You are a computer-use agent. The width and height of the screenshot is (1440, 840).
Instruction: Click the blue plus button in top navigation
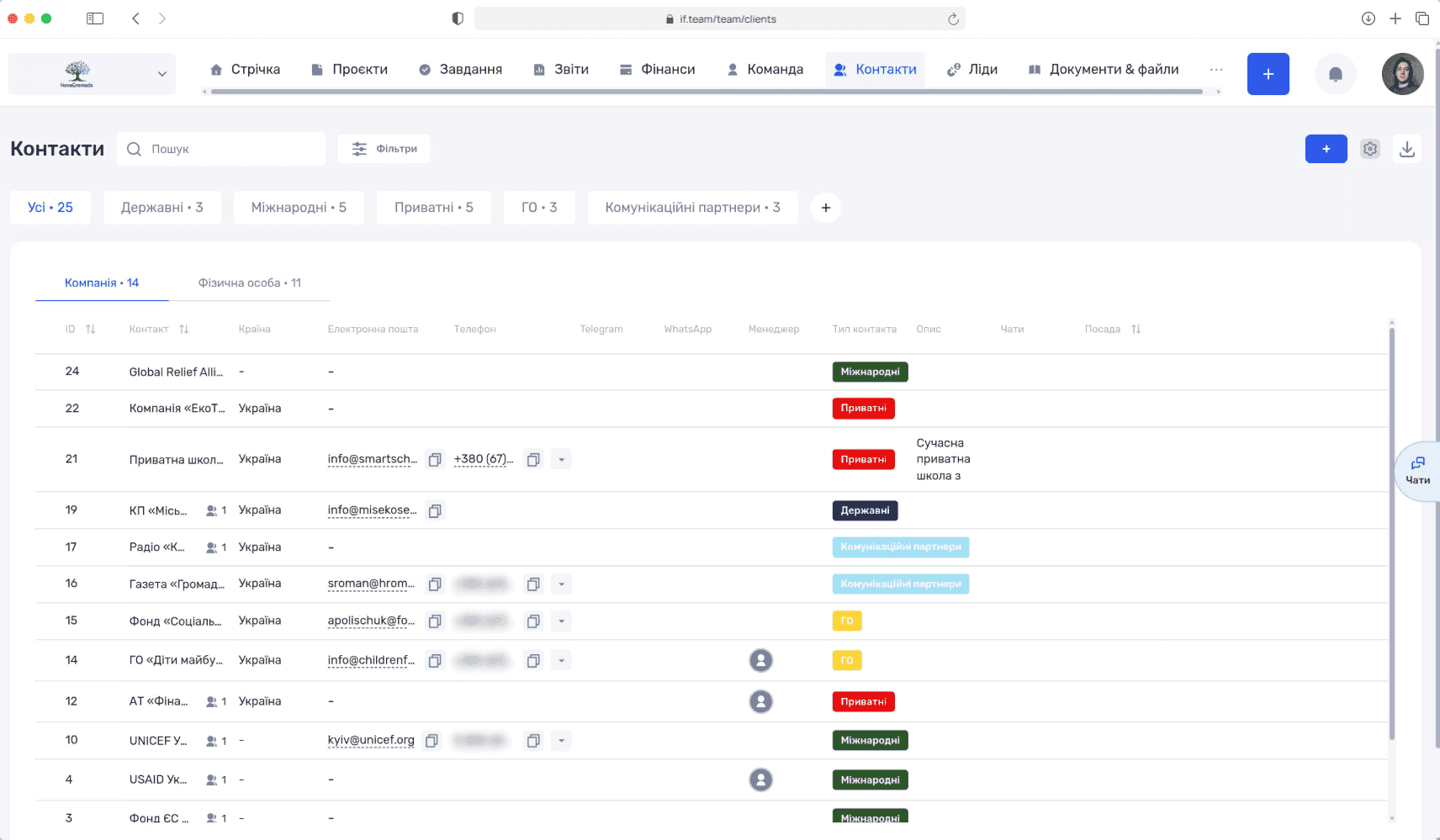tap(1268, 74)
